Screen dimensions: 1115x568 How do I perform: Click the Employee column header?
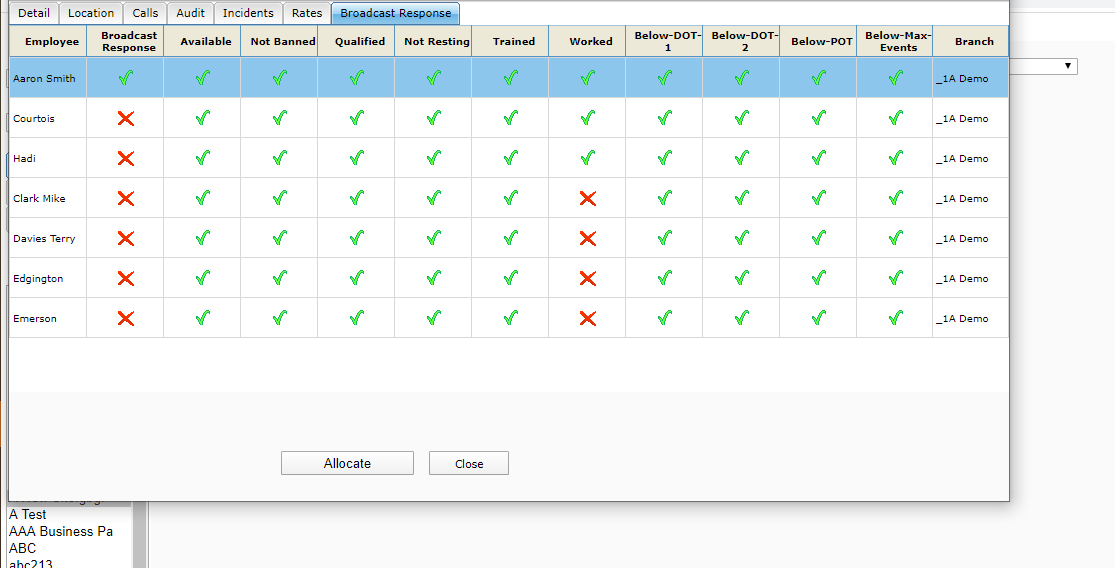52,42
